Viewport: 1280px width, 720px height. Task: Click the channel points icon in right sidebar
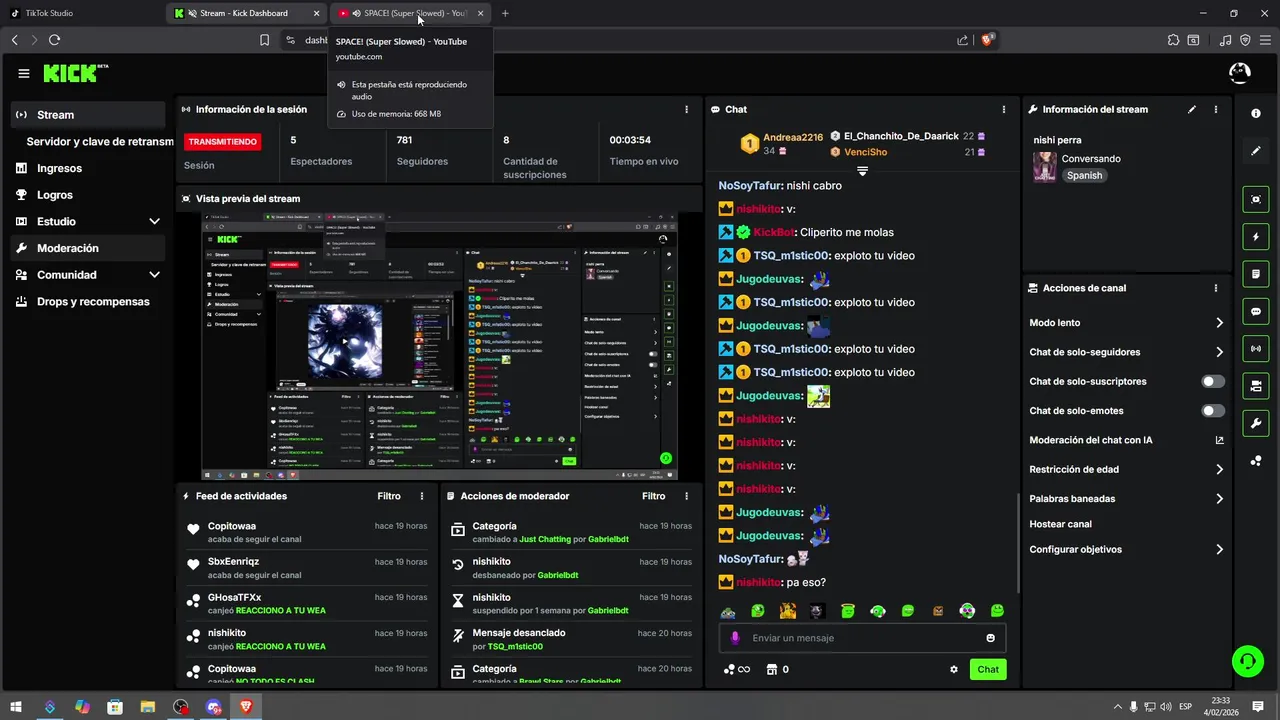tap(1256, 460)
